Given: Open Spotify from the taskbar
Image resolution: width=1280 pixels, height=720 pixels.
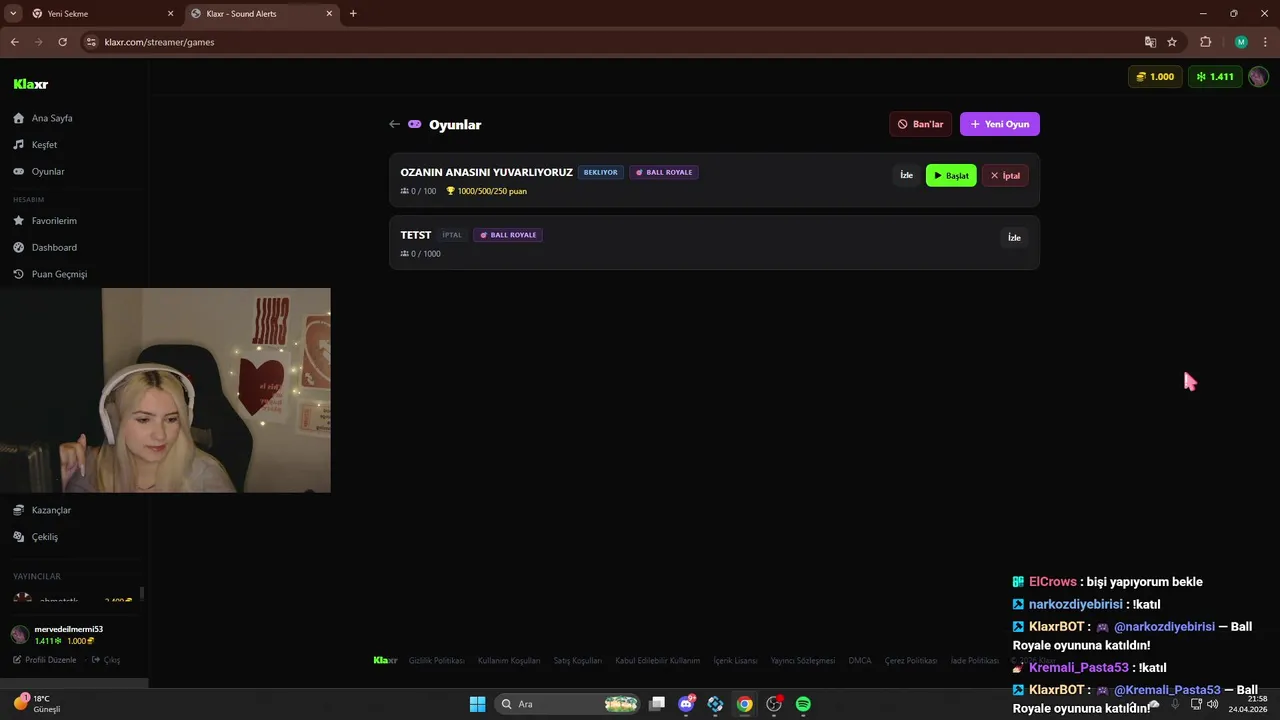Looking at the screenshot, I should [803, 704].
